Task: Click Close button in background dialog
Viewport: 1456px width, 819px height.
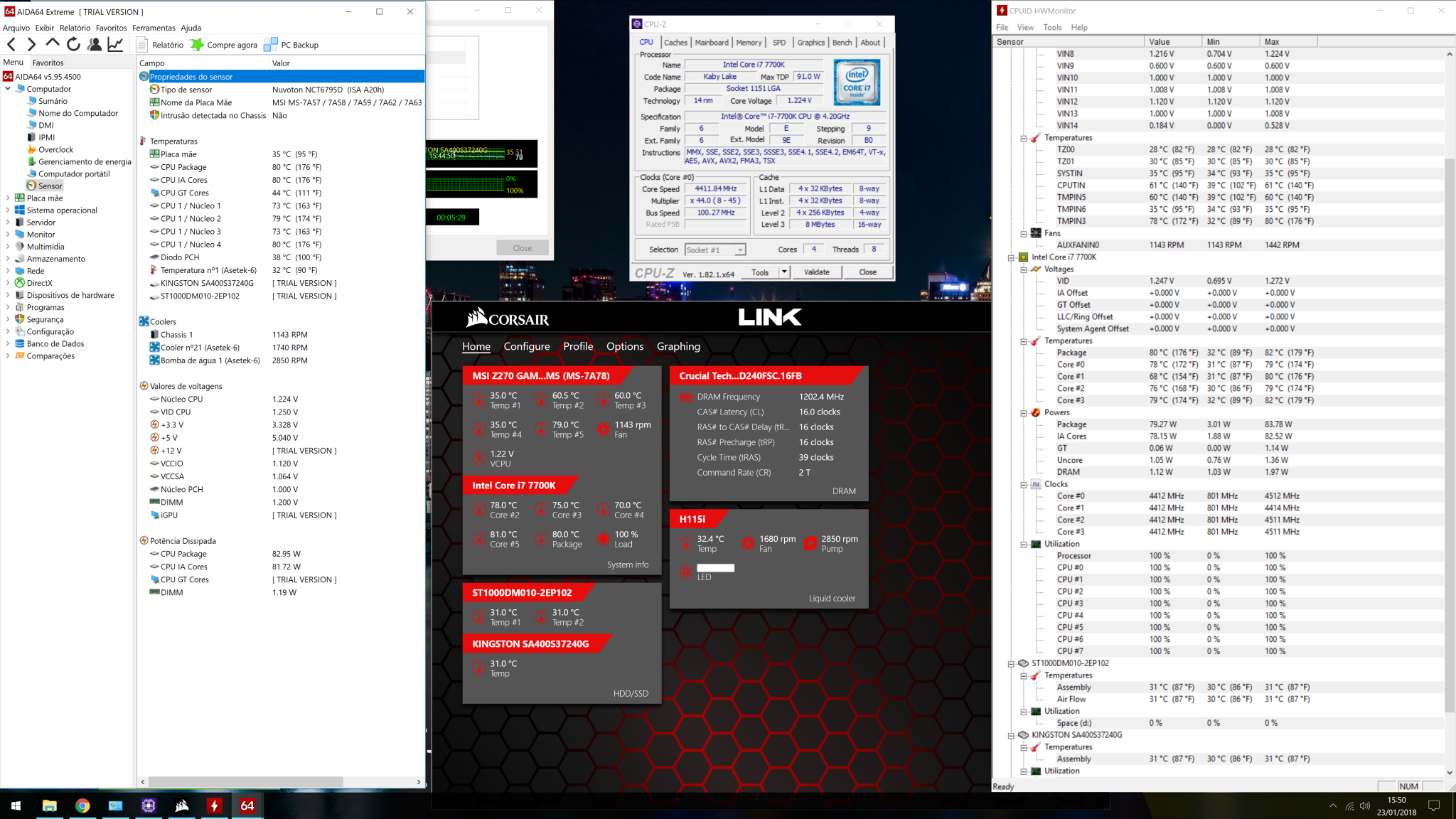Action: (523, 248)
